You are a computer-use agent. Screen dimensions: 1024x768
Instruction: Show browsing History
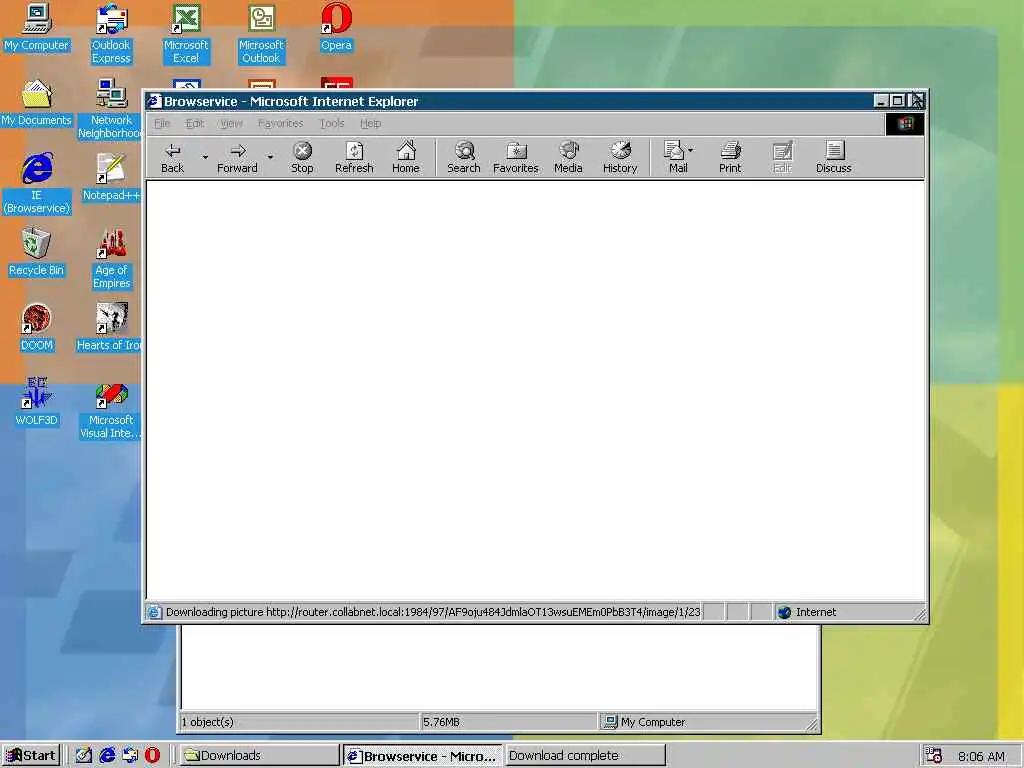(x=620, y=157)
